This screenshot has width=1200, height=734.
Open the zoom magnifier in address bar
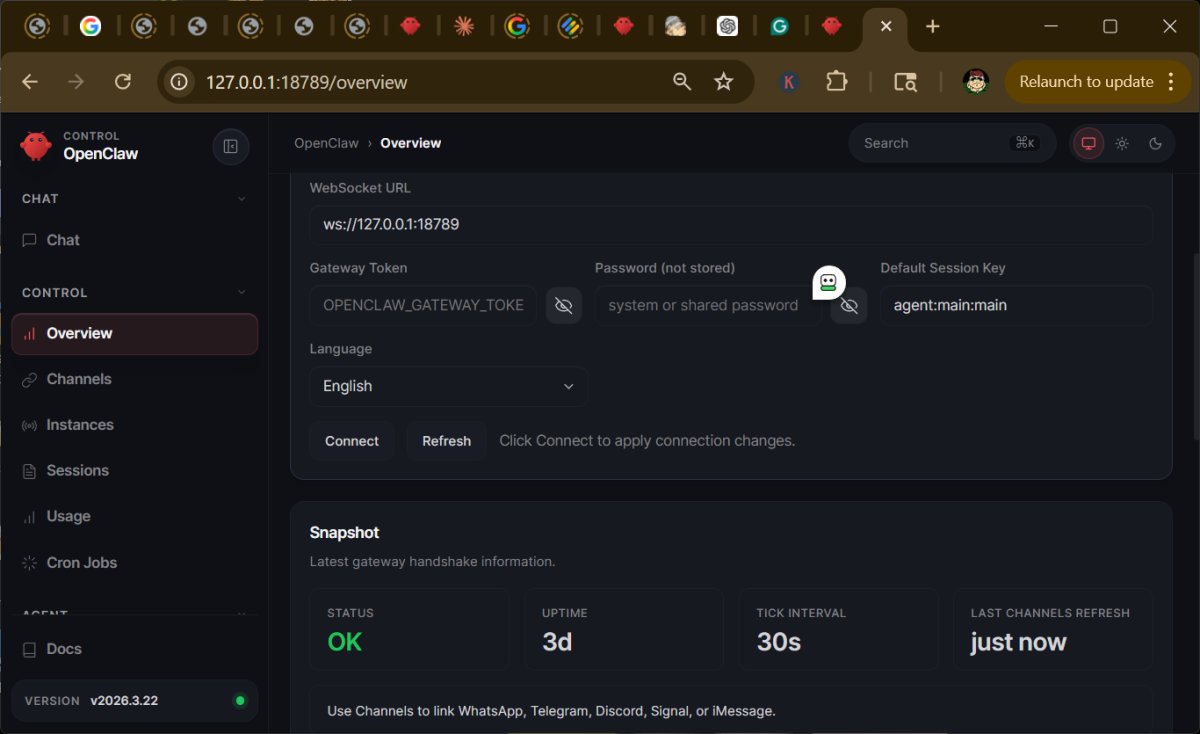682,82
